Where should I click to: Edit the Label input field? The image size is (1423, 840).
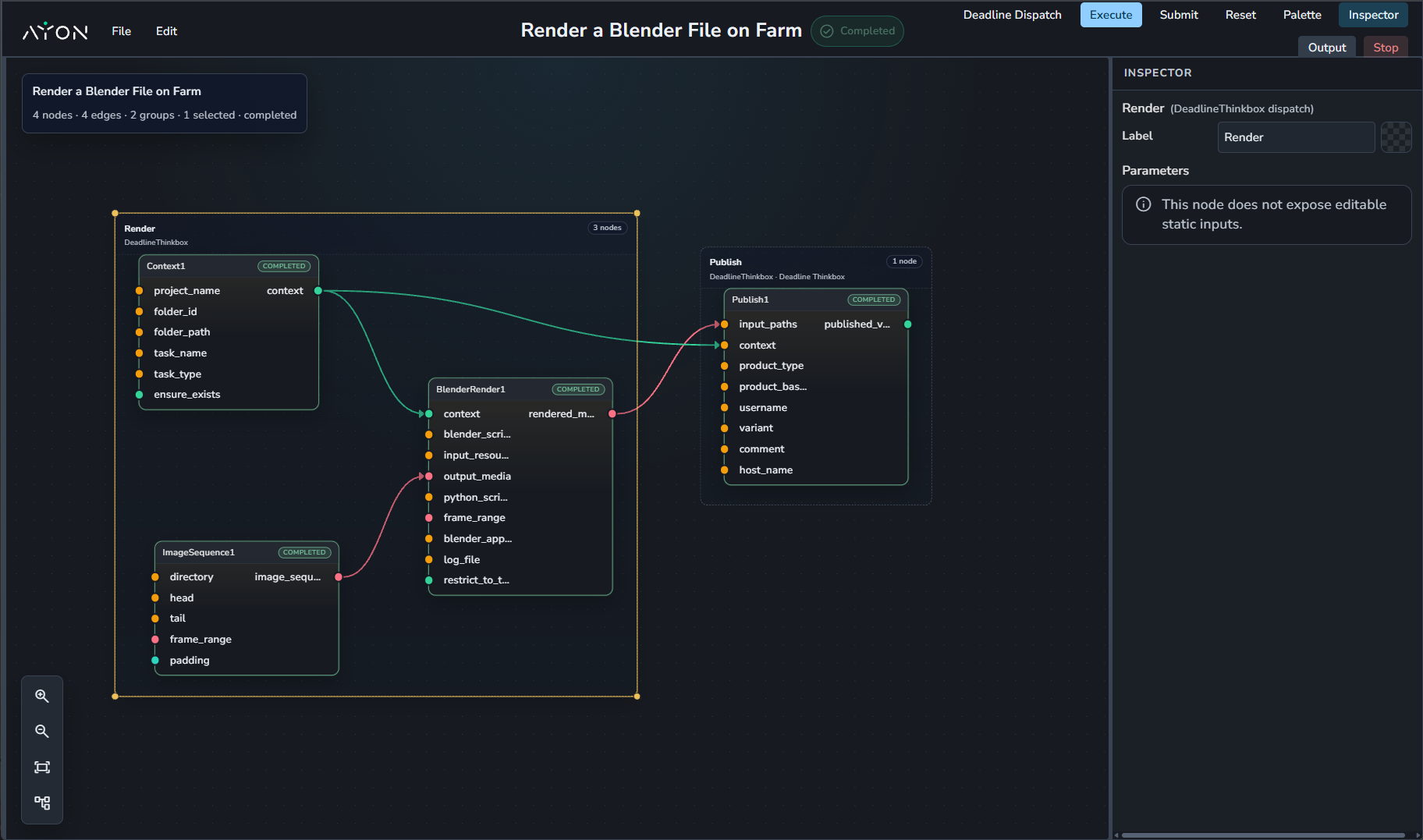point(1296,137)
